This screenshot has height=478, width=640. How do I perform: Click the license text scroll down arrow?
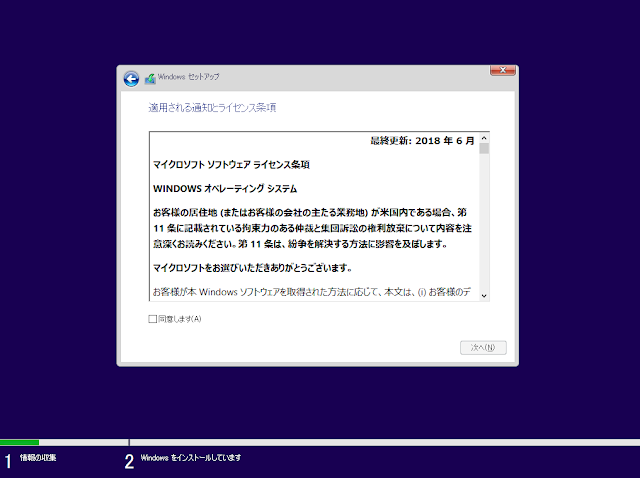pyautogui.click(x=484, y=296)
